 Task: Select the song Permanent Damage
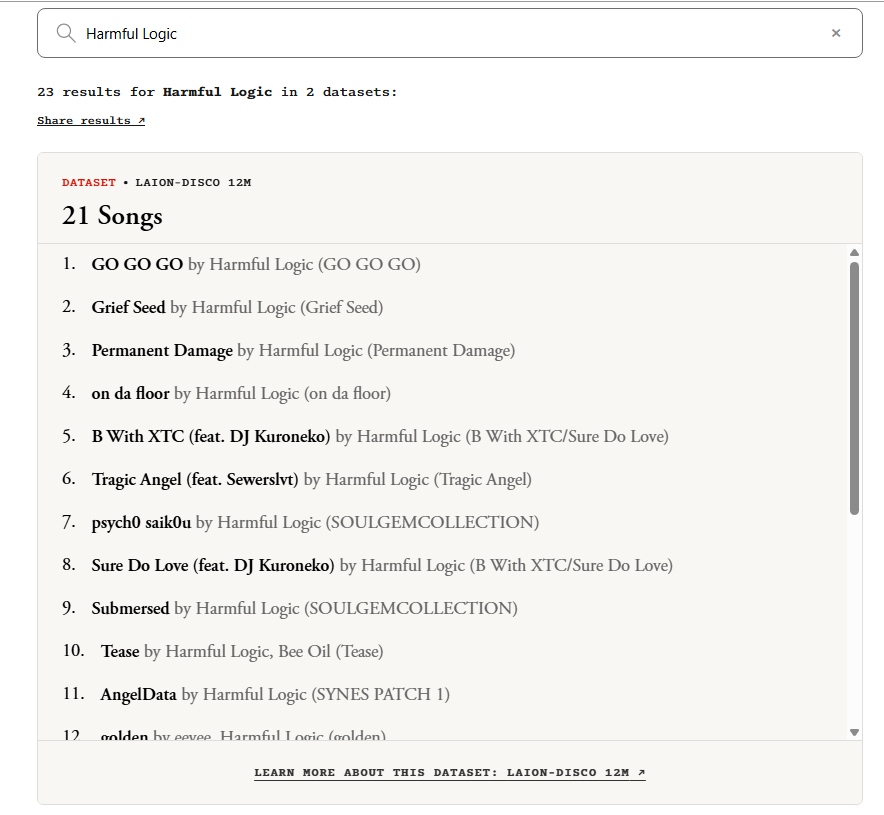[x=162, y=350]
